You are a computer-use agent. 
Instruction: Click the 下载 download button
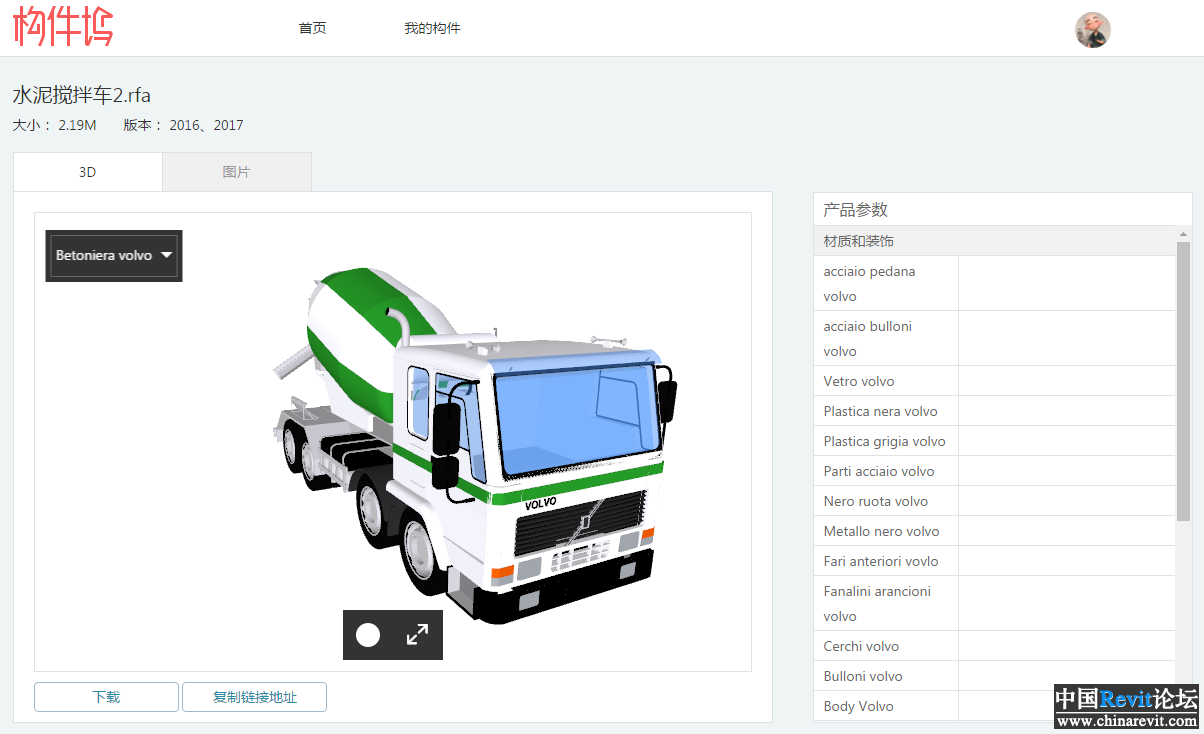tap(106, 697)
